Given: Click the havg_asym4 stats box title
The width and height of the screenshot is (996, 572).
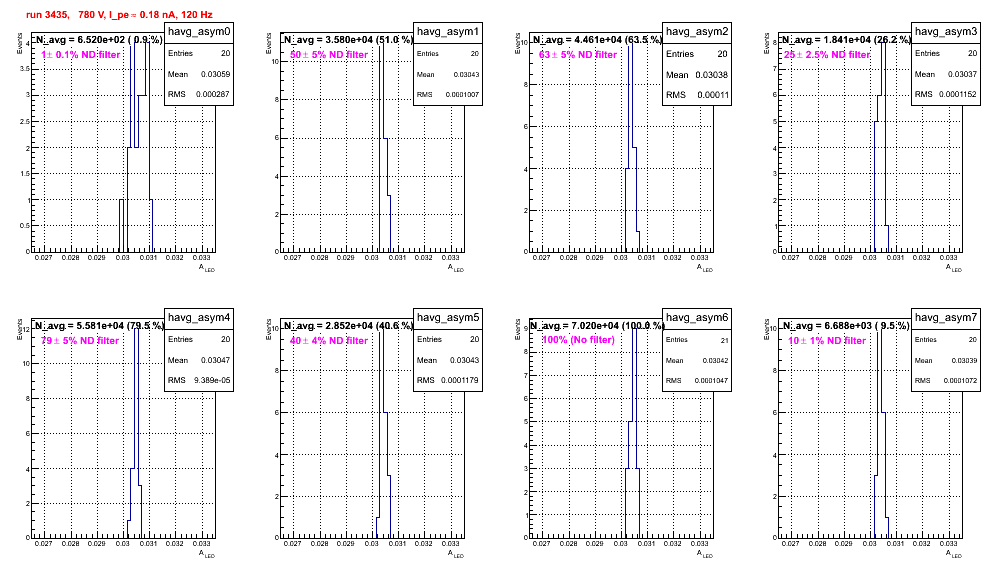Looking at the screenshot, I should click(x=199, y=318).
